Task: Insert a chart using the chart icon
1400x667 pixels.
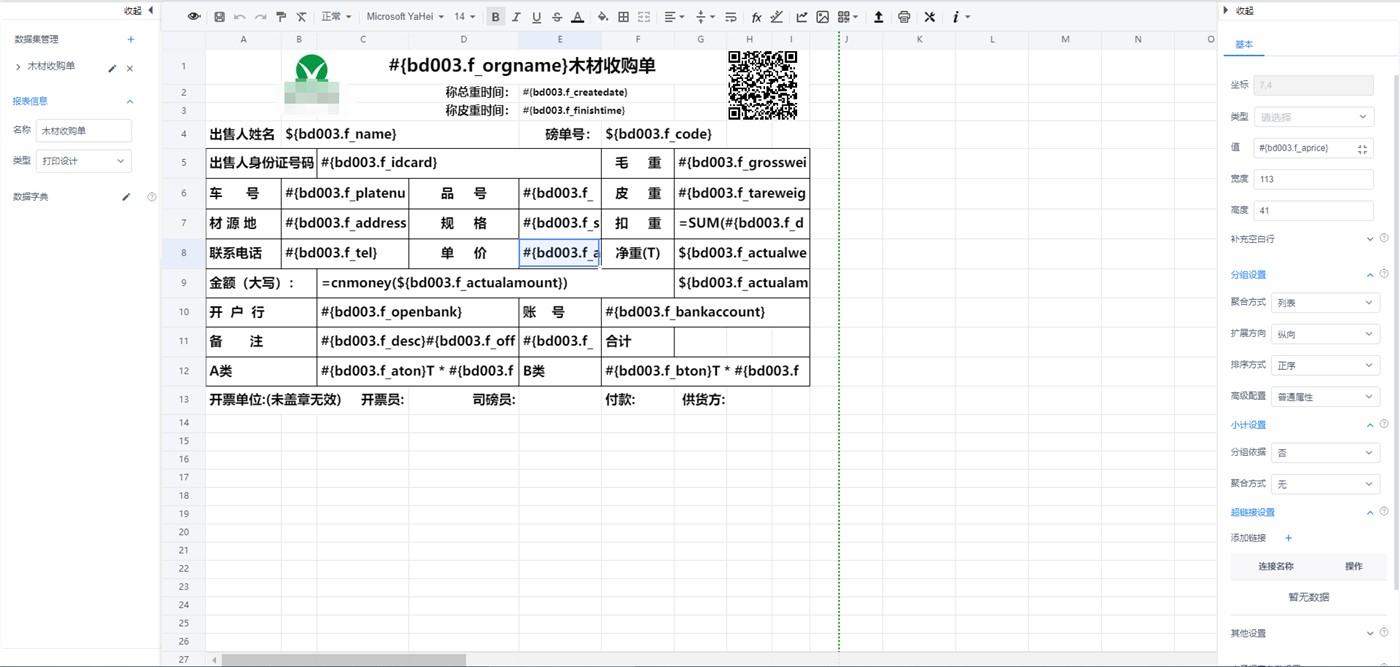Action: pyautogui.click(x=802, y=17)
